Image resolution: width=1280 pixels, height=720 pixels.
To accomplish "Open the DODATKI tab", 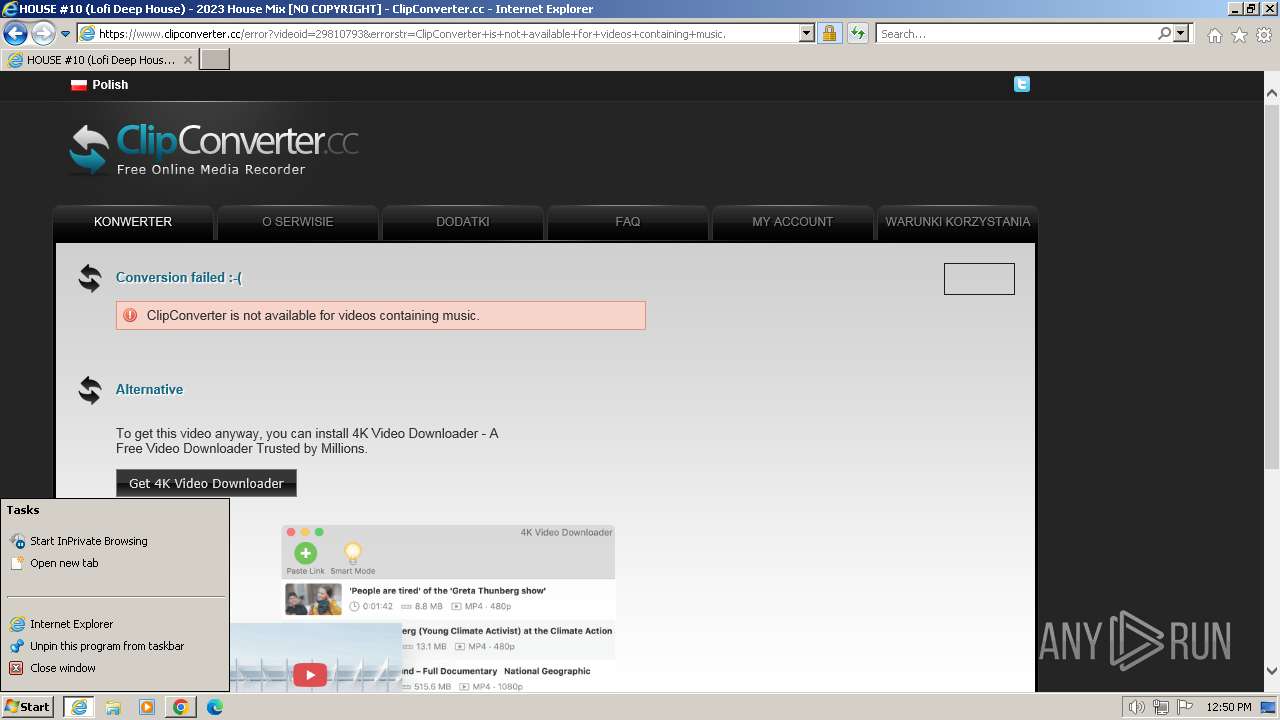I will click(x=463, y=222).
